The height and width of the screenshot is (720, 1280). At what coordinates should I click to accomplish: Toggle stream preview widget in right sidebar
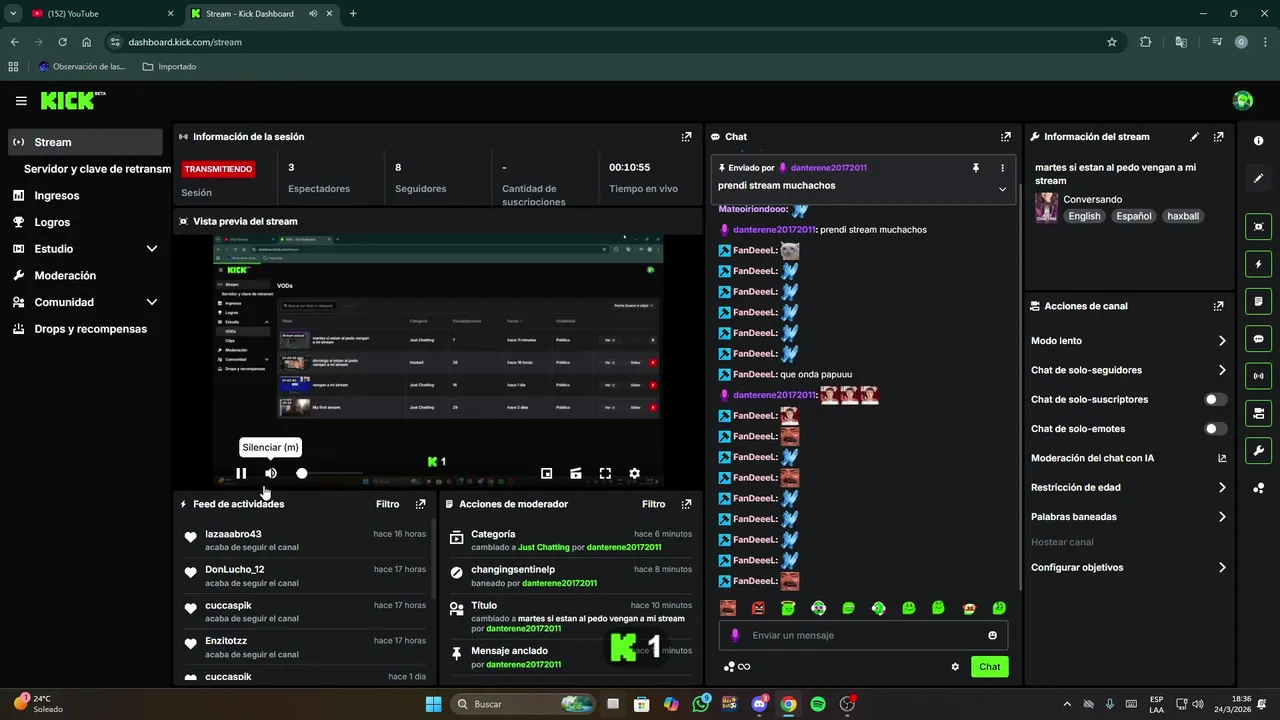(1258, 227)
